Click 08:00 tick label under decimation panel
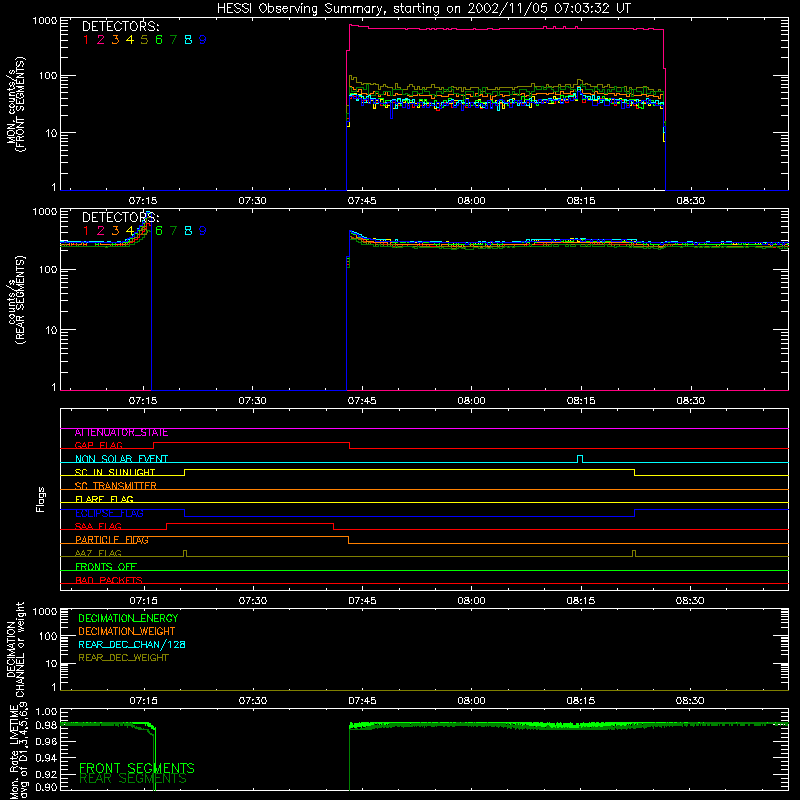This screenshot has width=800, height=800. 471,701
